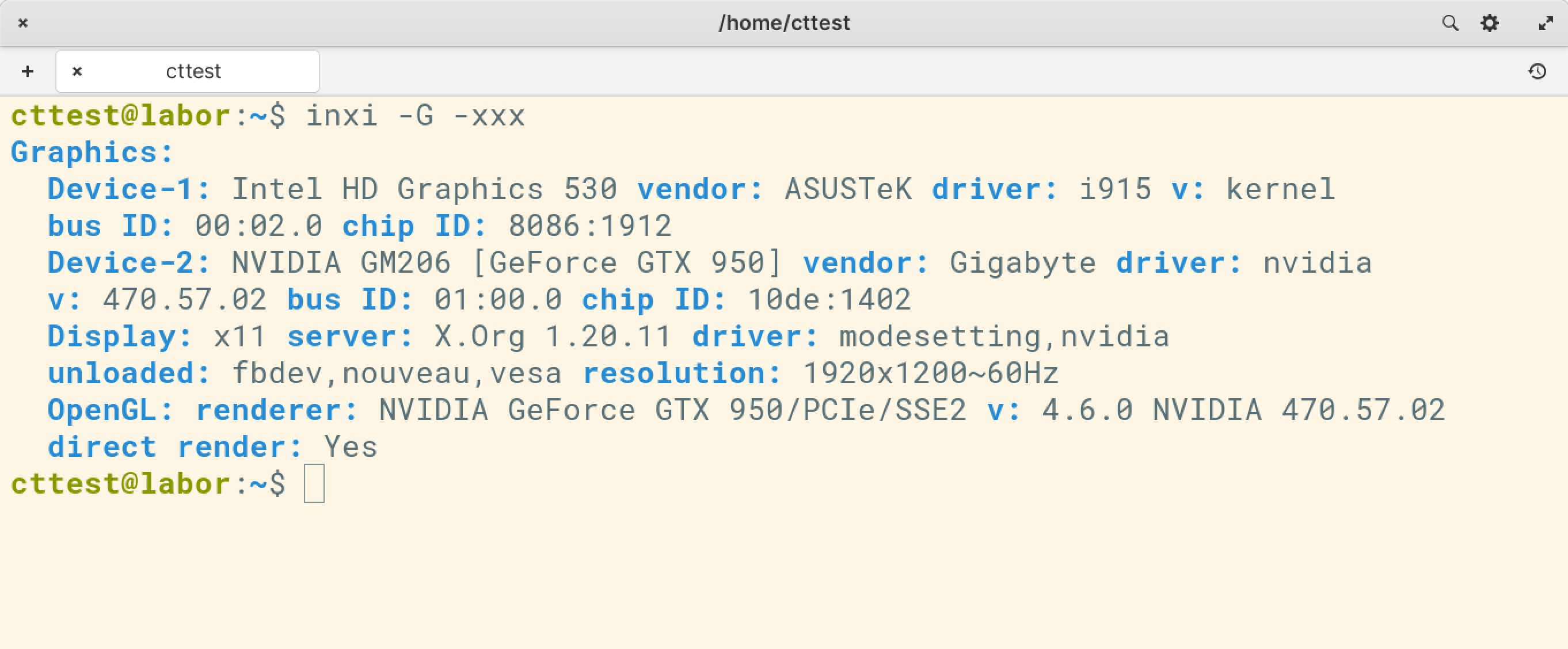Click the chip ID '10de:1402' value
The image size is (1568, 649).
(x=829, y=300)
